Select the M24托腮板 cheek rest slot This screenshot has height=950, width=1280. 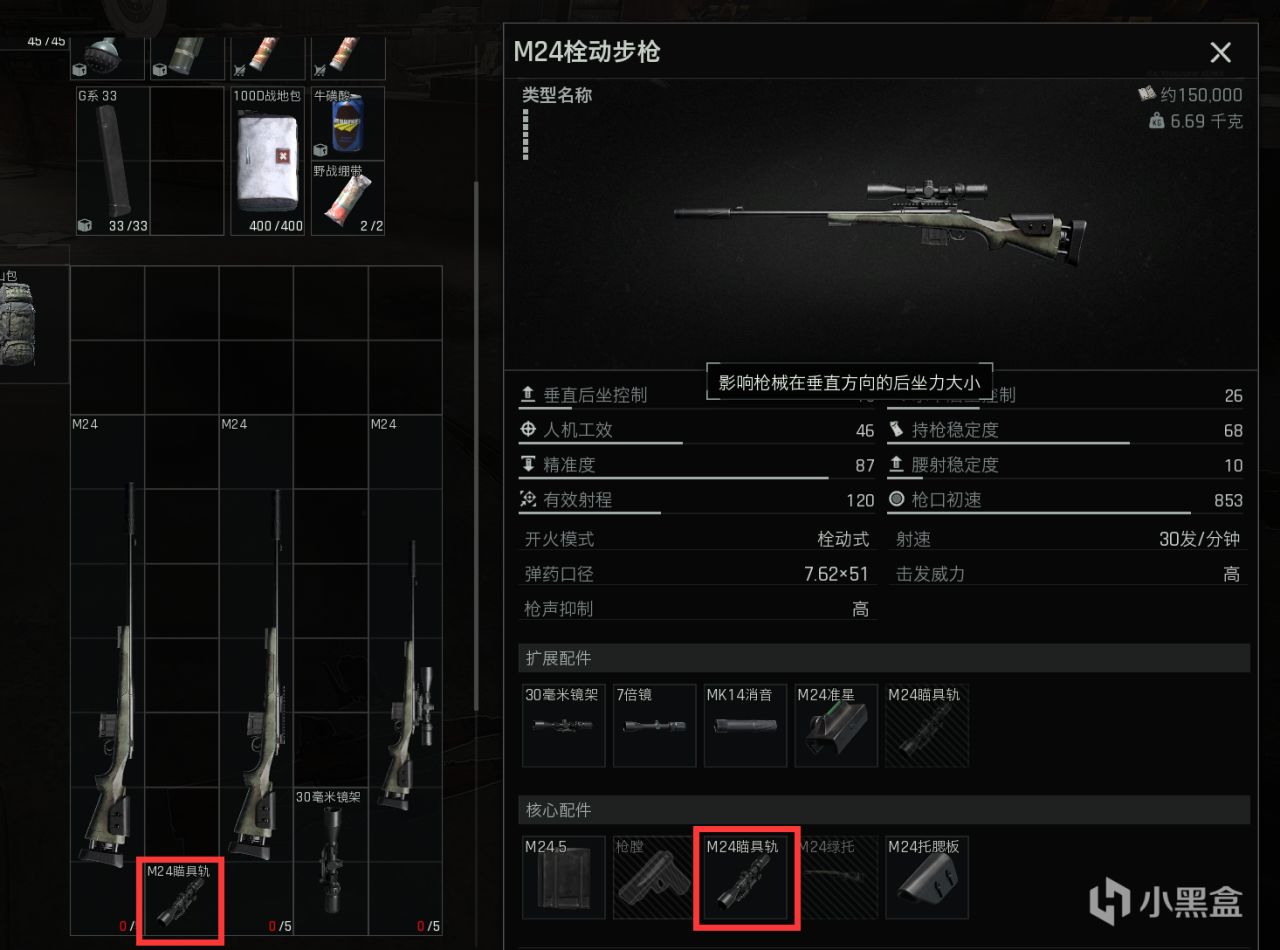pos(927,877)
